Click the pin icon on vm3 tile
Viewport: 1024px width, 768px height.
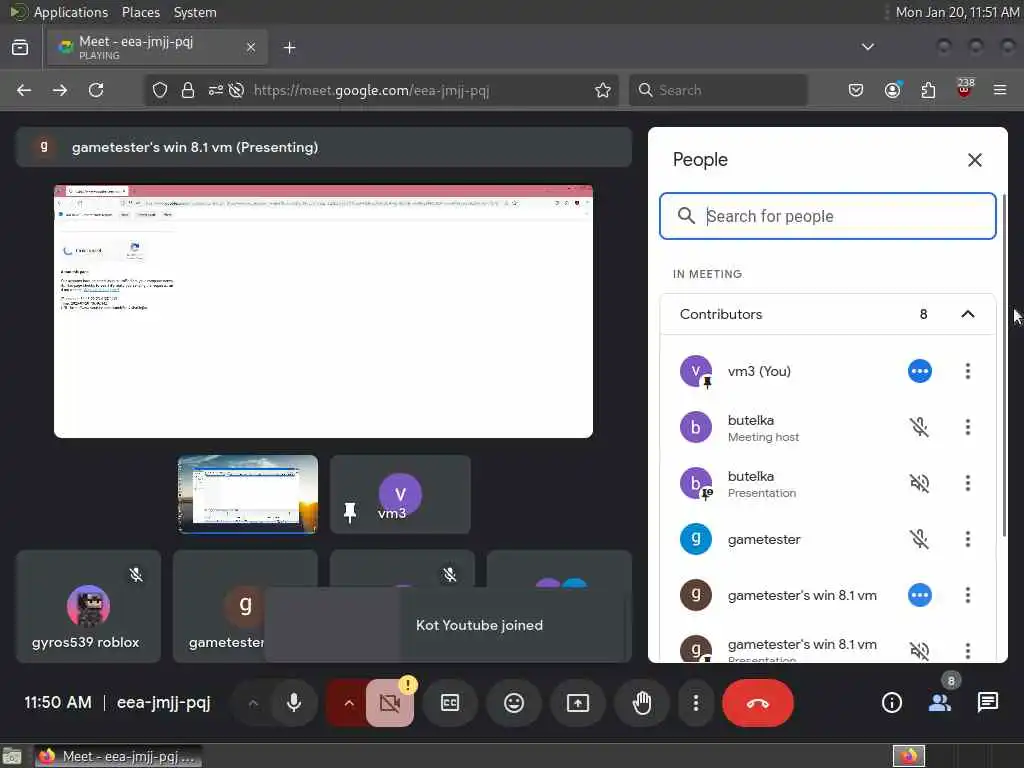350,512
